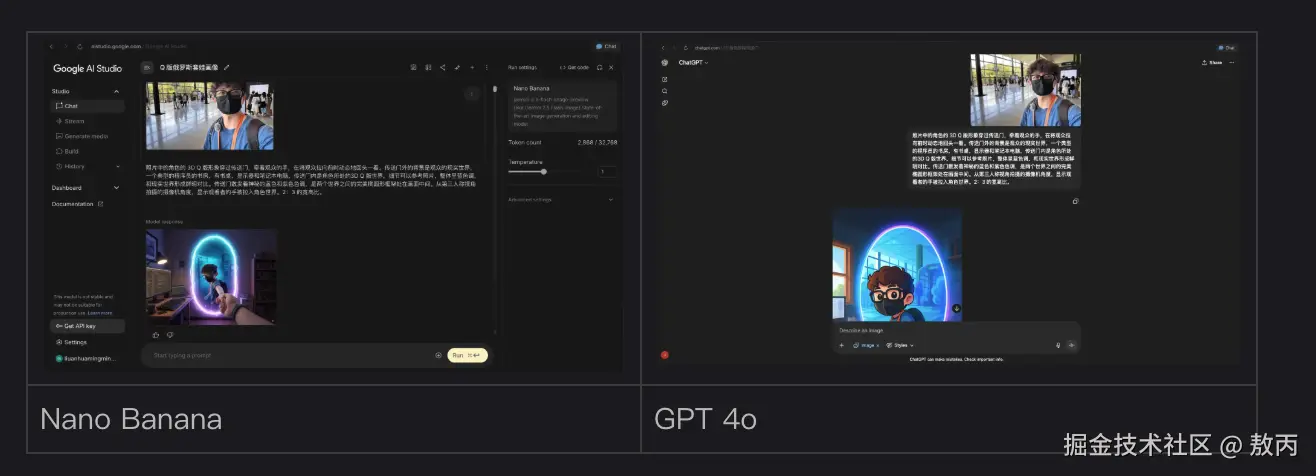1316x476 pixels.
Task: Open the ChatGPT model dropdown
Action: pyautogui.click(x=693, y=62)
